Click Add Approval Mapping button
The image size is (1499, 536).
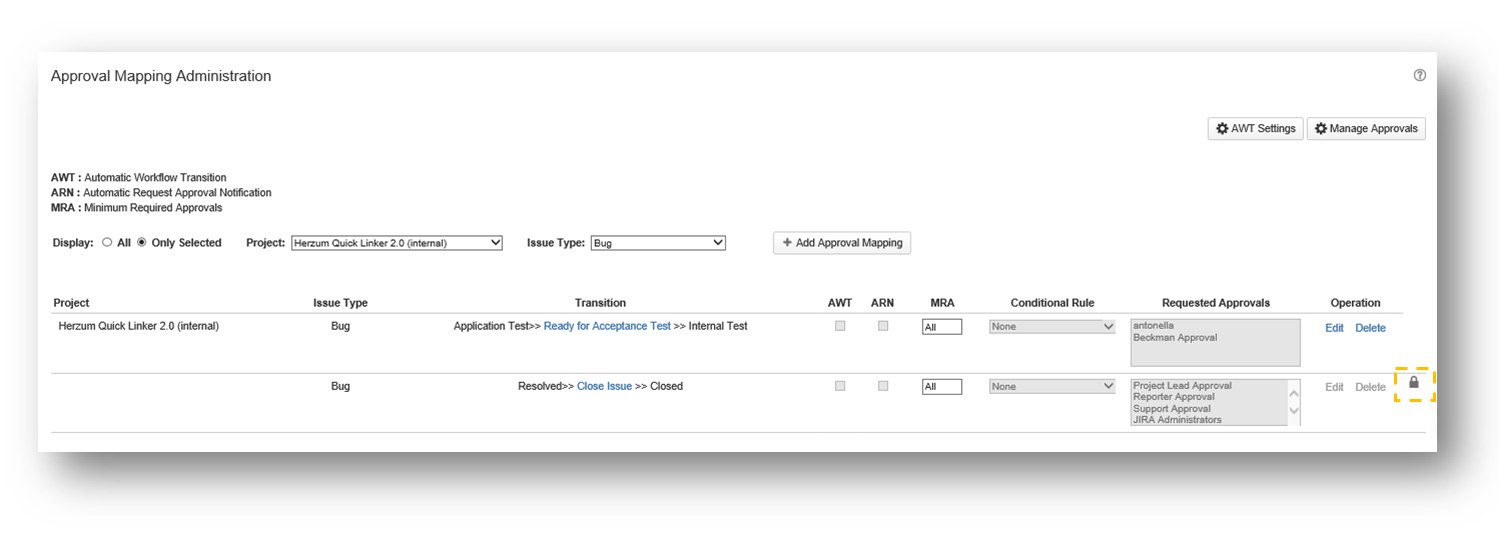click(x=841, y=243)
